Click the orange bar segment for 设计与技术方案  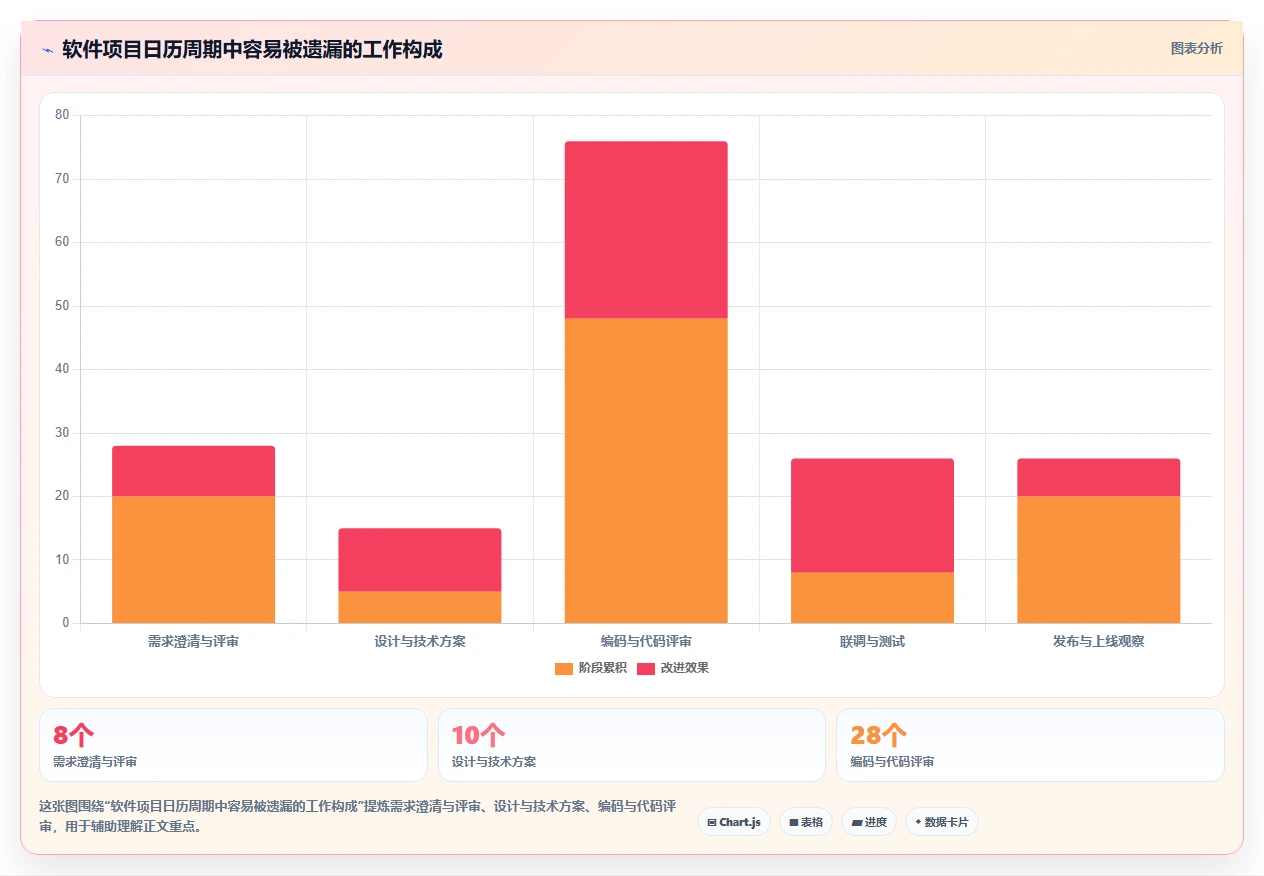coord(420,607)
